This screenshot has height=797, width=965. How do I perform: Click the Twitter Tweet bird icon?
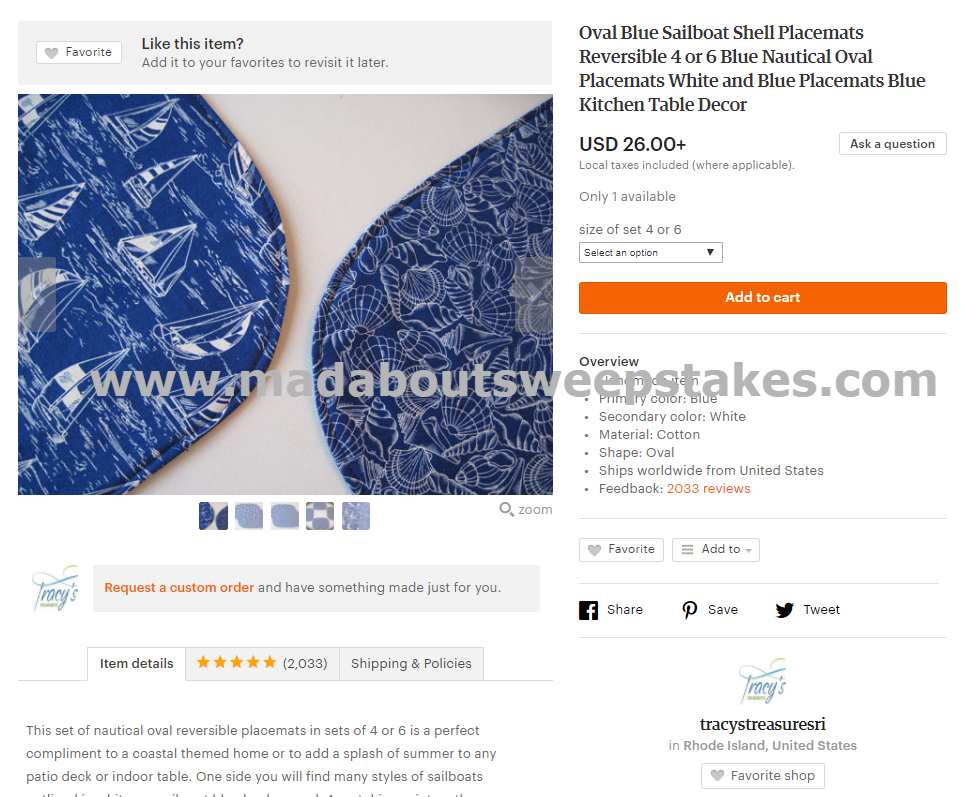784,610
